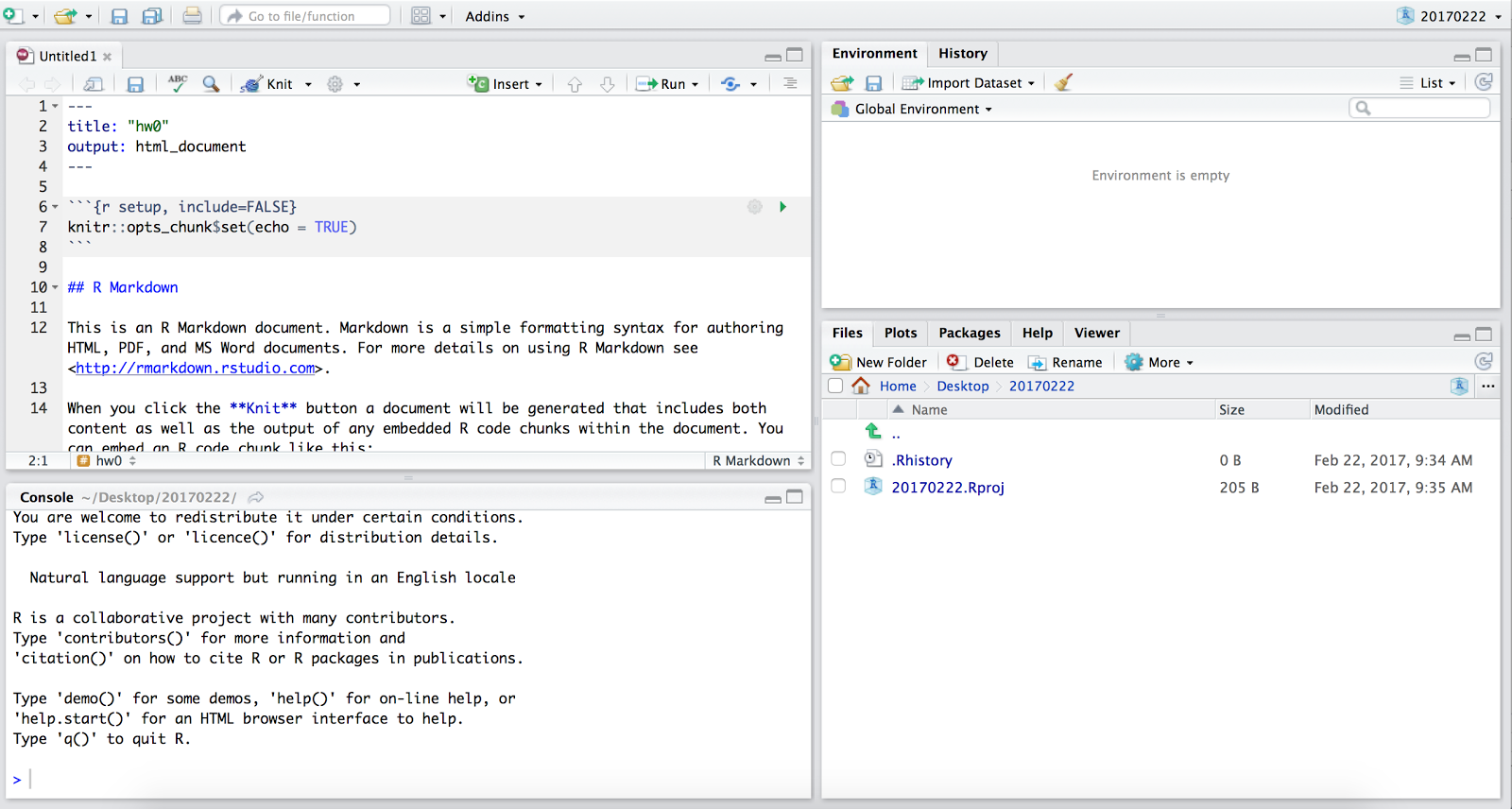Click the New File icon in main toolbar
Viewport: 1512px width, 809px height.
pos(12,16)
